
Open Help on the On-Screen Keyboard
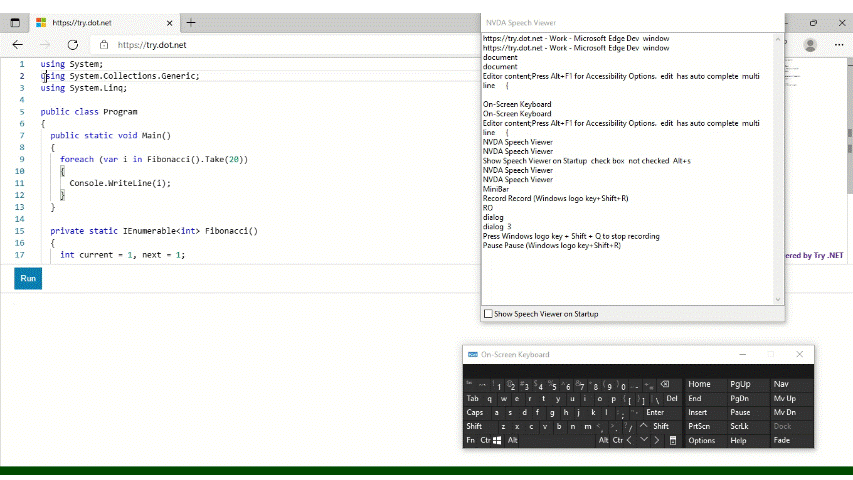click(748, 441)
